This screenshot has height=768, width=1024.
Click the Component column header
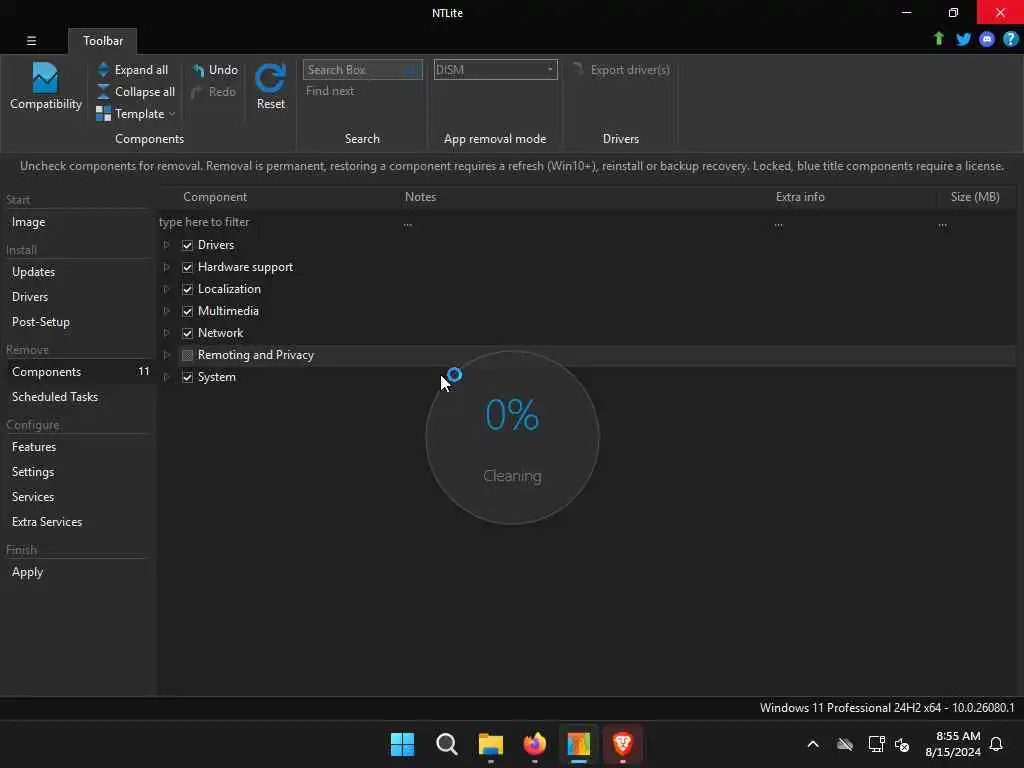(x=215, y=197)
